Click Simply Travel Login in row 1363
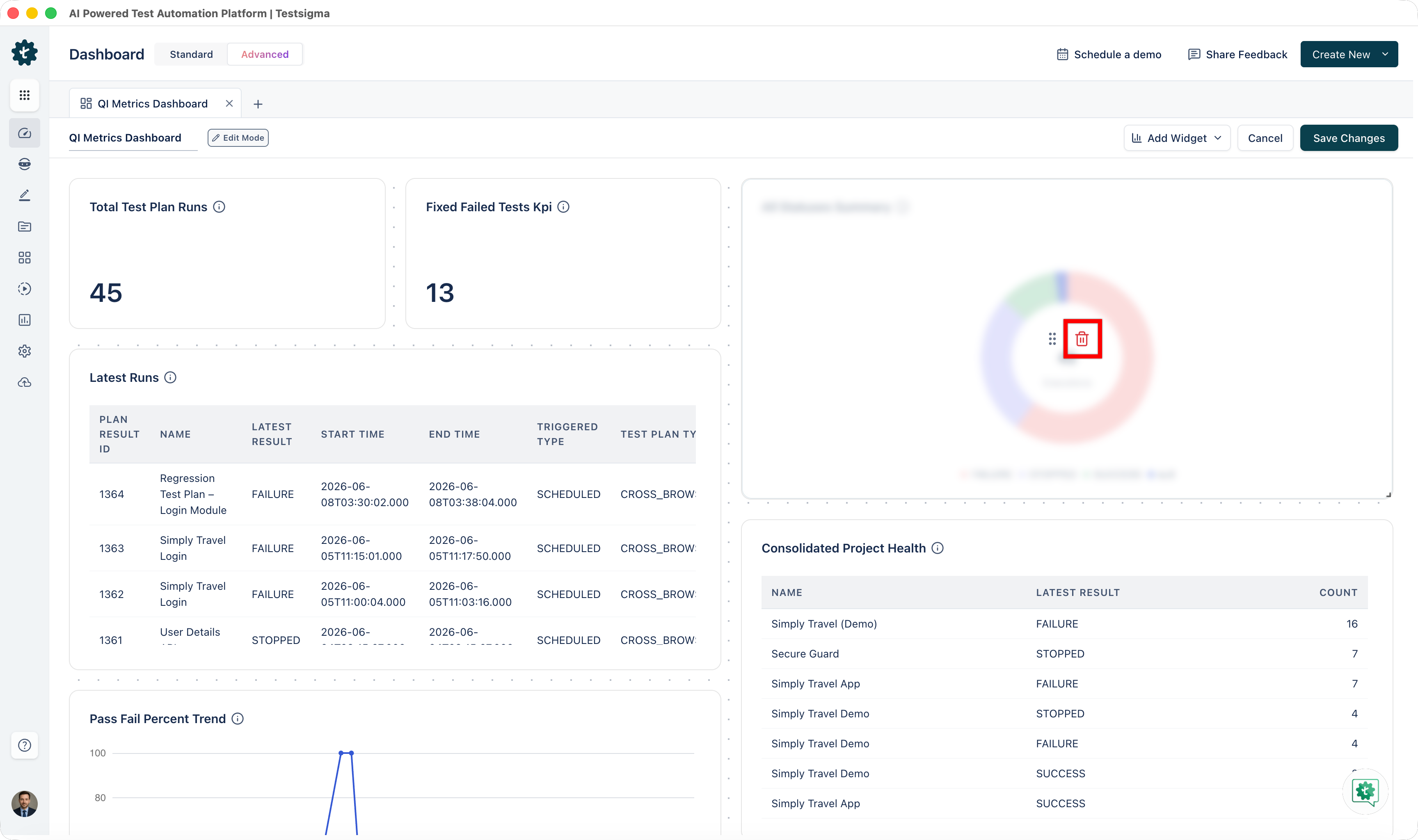Image resolution: width=1418 pixels, height=840 pixels. (192, 548)
